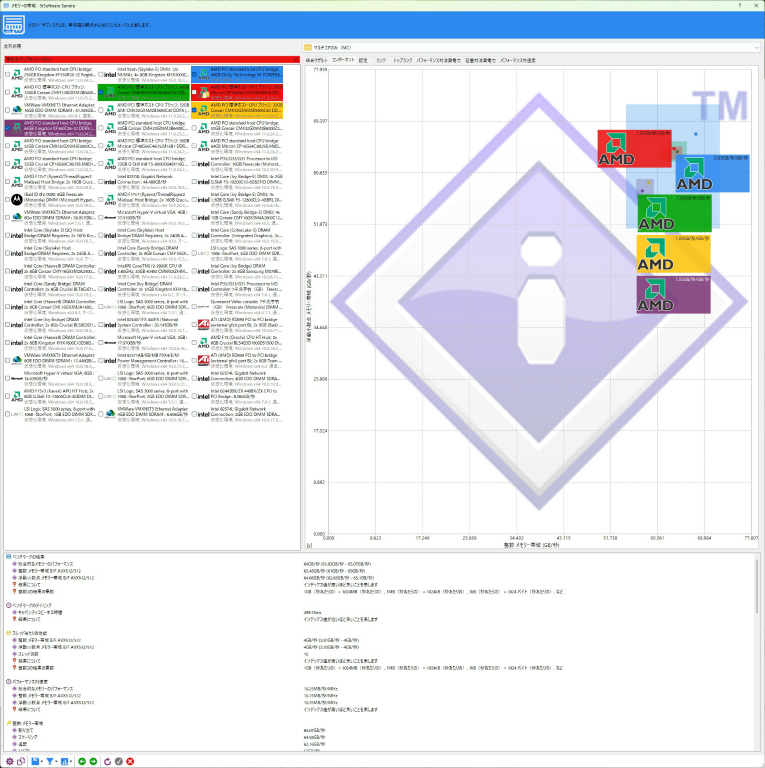
Task: Click the blue chart icon in toolbar
Action: pyautogui.click(x=64, y=761)
